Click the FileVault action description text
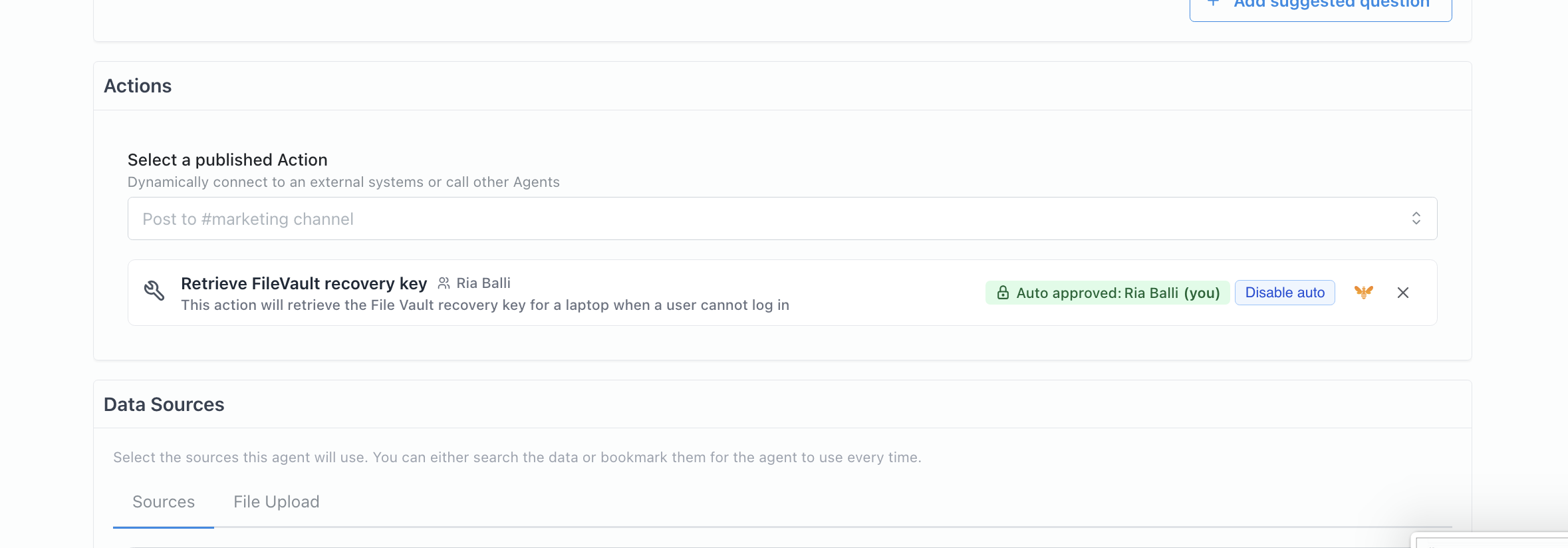The width and height of the screenshot is (1568, 548). coord(485,305)
